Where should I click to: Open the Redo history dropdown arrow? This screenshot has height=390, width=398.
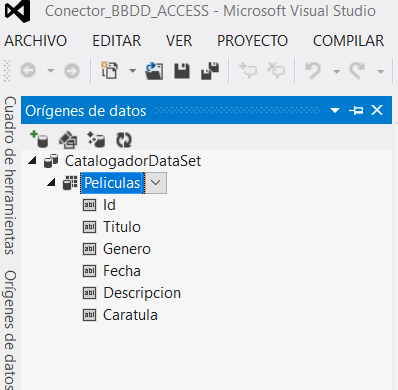[x=380, y=71]
